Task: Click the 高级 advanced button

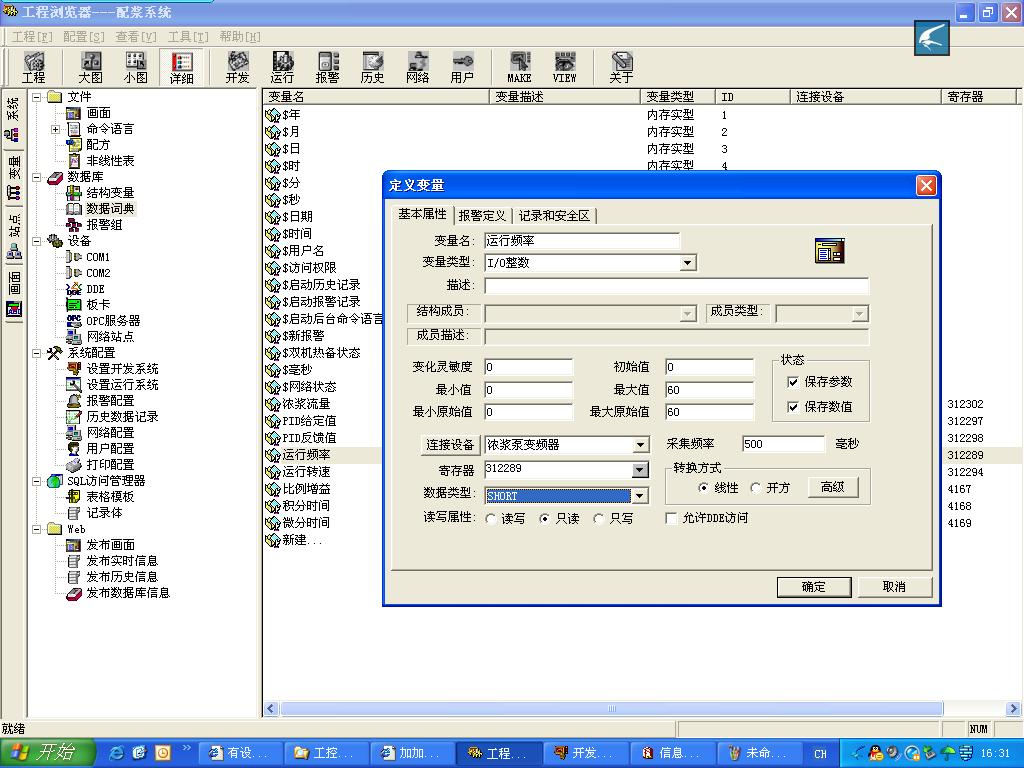Action: [832, 487]
